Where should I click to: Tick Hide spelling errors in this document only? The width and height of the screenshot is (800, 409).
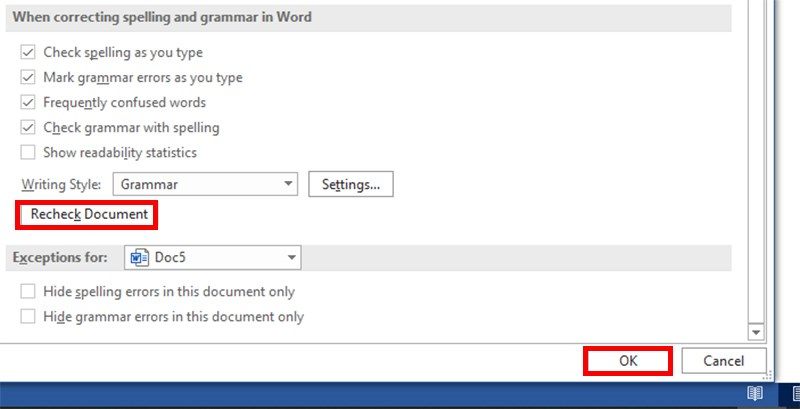[28, 292]
